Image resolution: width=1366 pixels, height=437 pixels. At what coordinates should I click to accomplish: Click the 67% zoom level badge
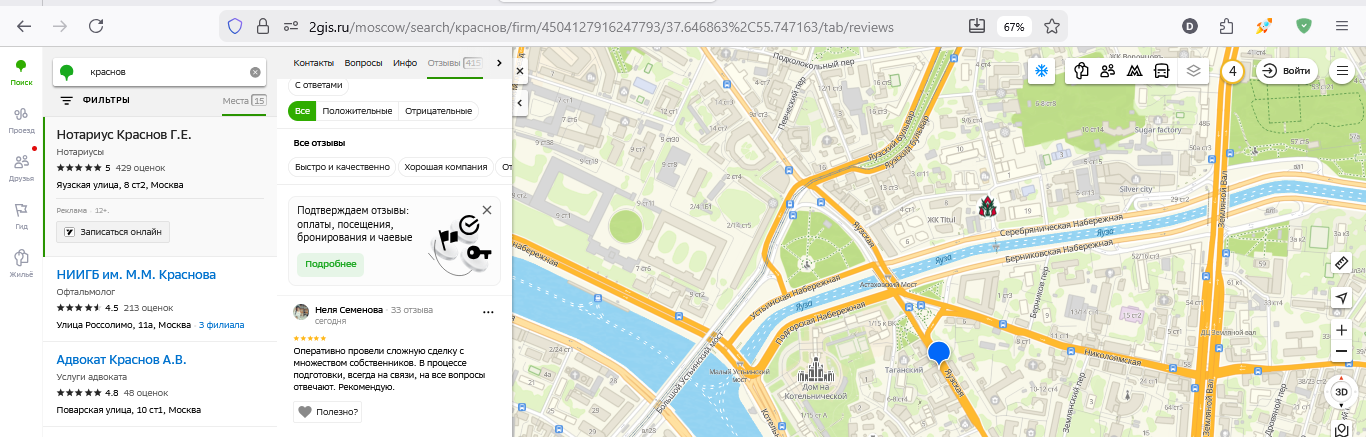1015,26
